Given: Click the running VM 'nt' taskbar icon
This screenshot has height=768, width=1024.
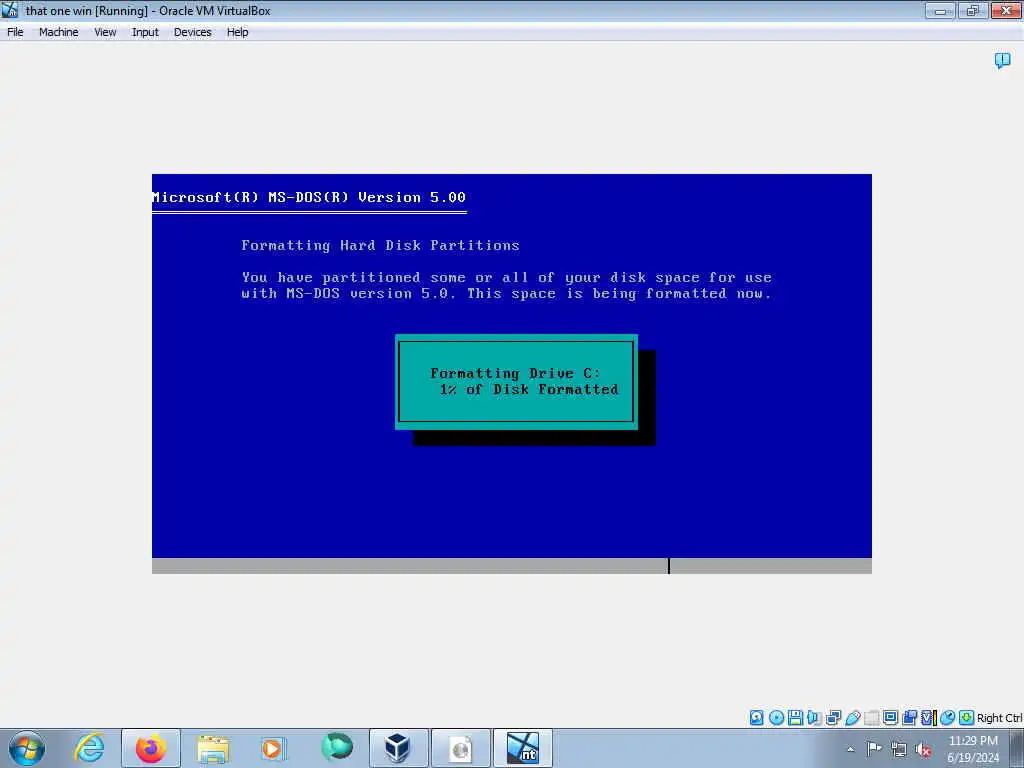Looking at the screenshot, I should [522, 748].
